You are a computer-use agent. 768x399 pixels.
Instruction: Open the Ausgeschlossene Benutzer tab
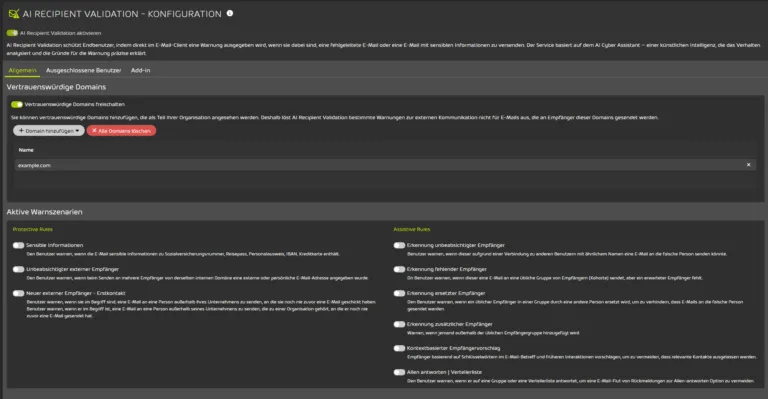click(83, 70)
